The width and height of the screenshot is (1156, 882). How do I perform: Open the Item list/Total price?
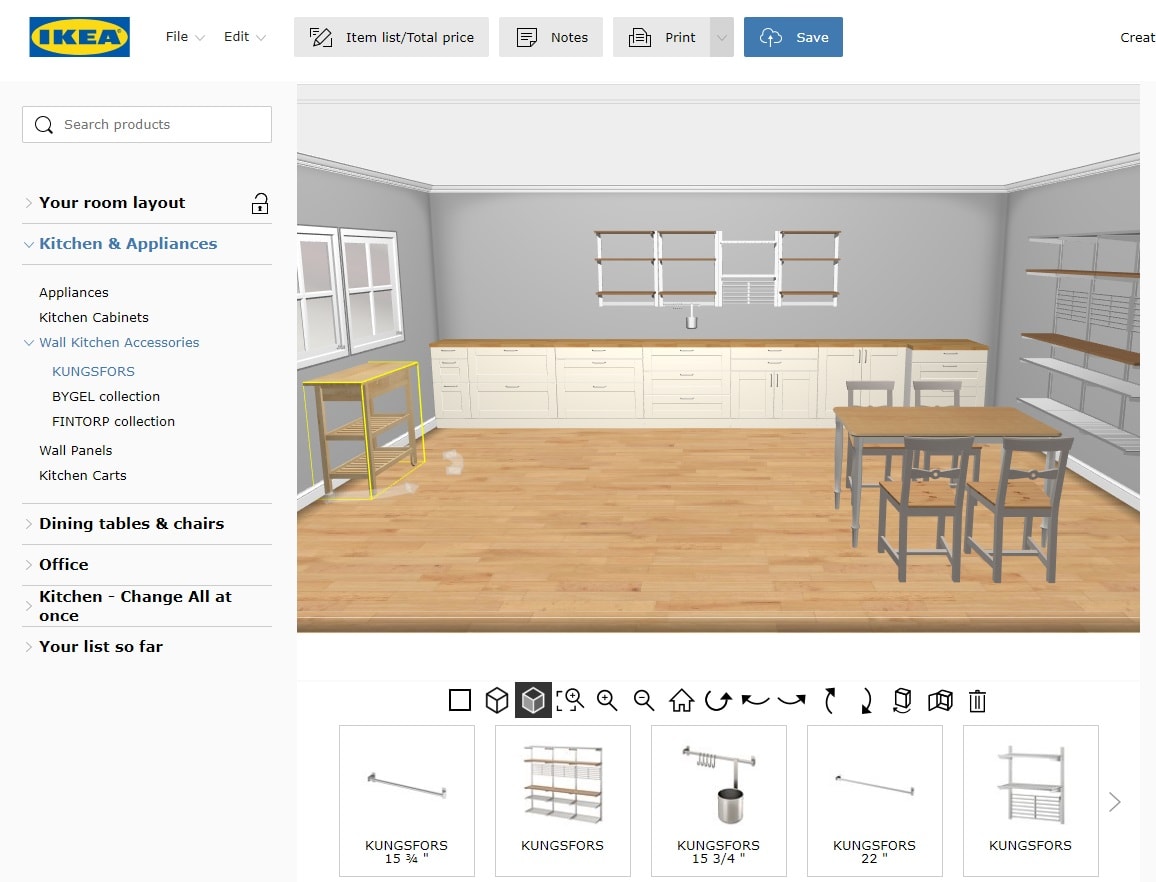(x=391, y=37)
